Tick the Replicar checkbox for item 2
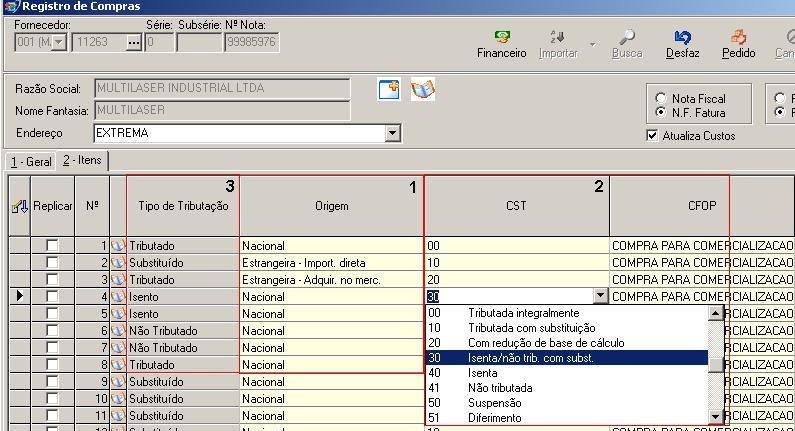The height and width of the screenshot is (431, 795). [52, 263]
